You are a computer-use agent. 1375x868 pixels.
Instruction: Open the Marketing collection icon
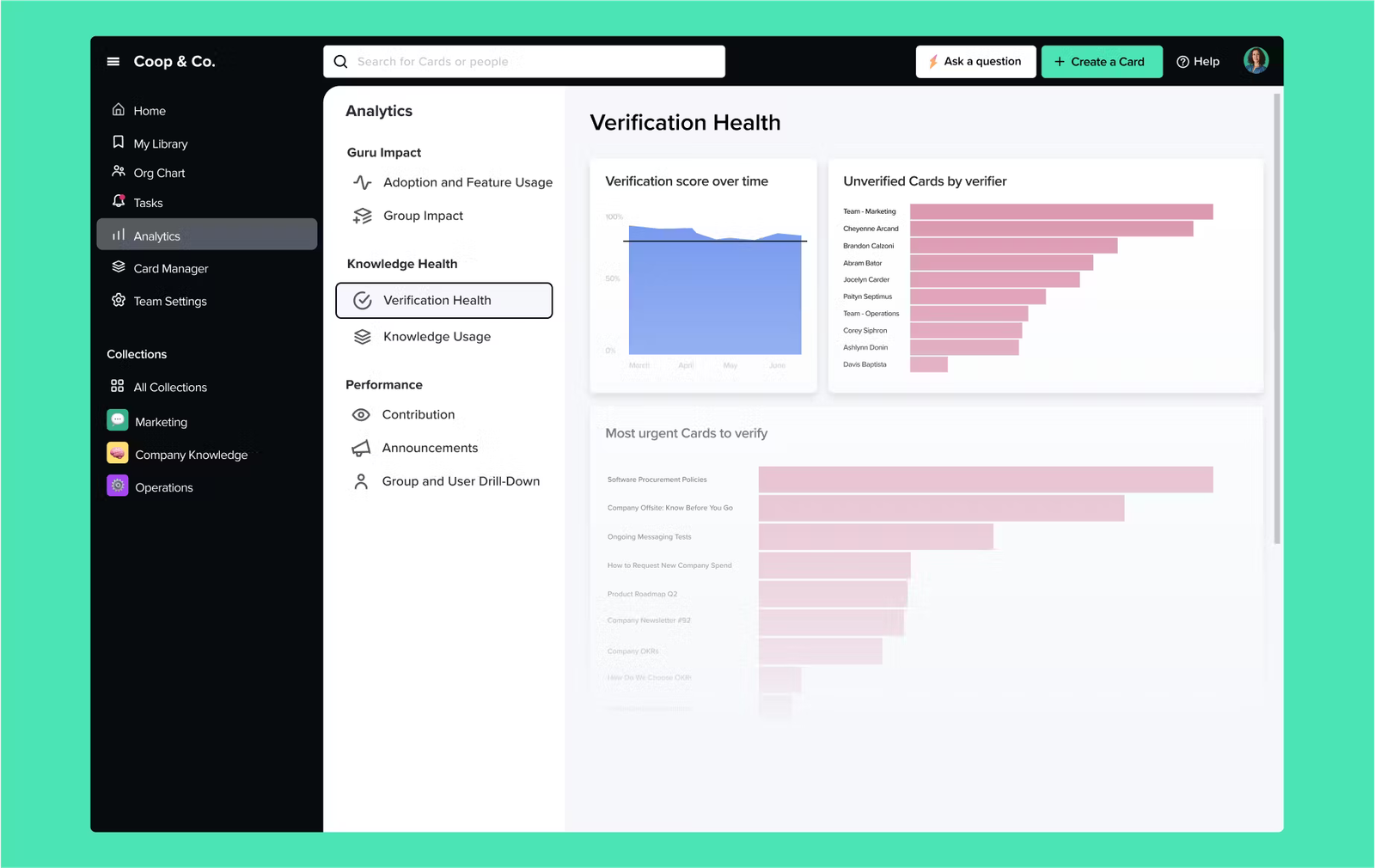(118, 420)
